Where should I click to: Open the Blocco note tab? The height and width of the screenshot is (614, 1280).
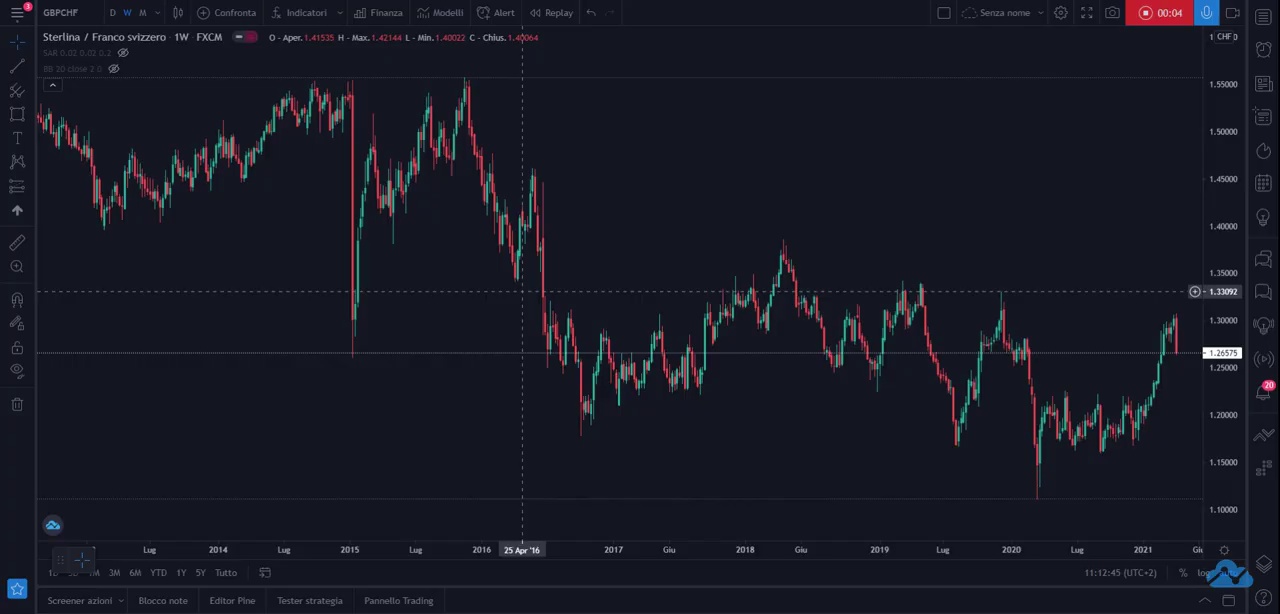163,601
